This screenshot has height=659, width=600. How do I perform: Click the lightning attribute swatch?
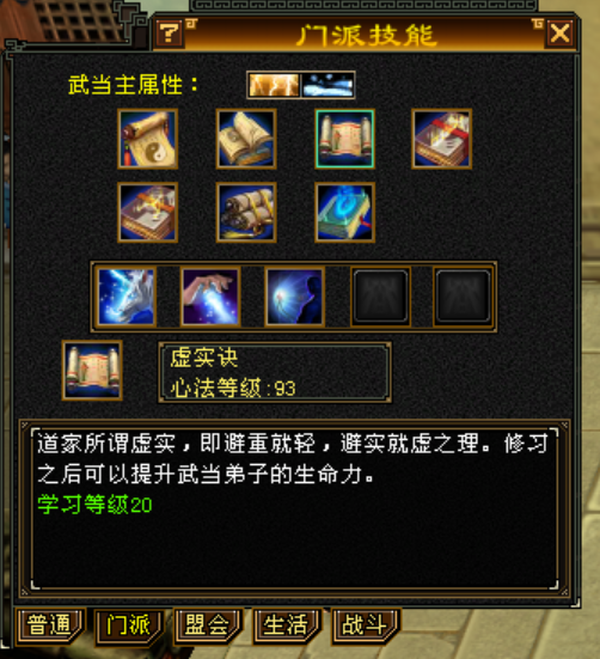274,85
